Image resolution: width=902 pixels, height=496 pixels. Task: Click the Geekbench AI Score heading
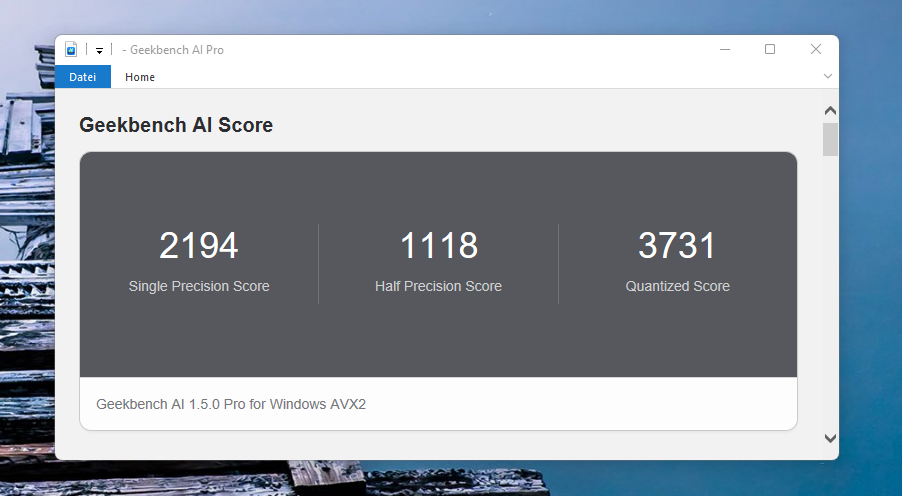click(176, 125)
